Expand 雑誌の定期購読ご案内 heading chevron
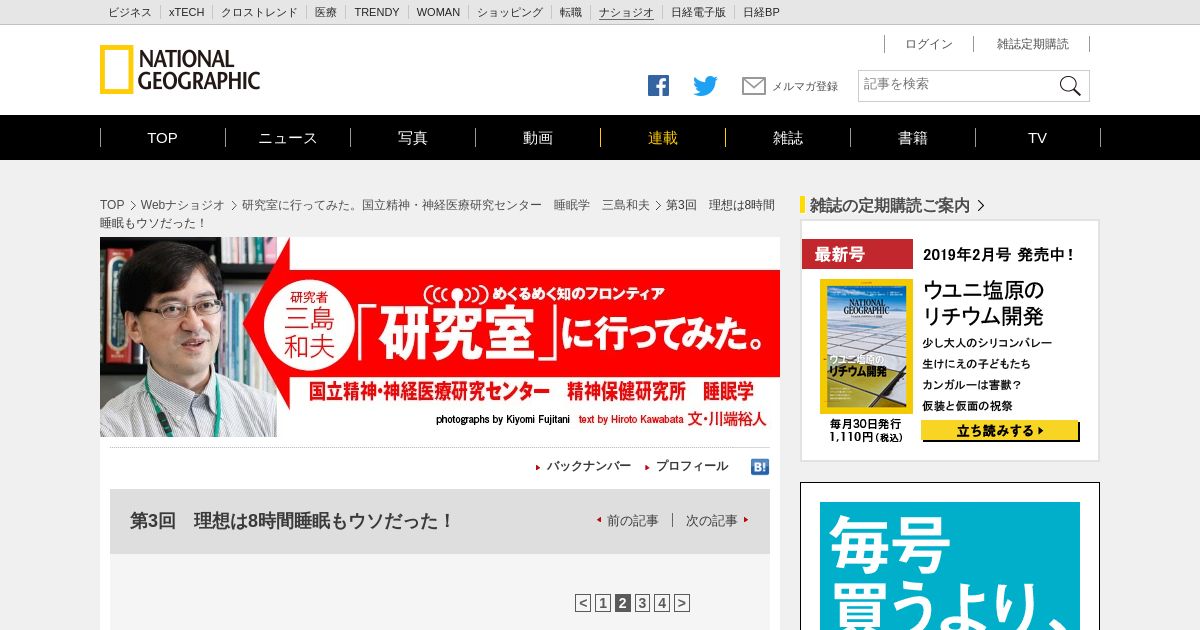 coord(981,205)
